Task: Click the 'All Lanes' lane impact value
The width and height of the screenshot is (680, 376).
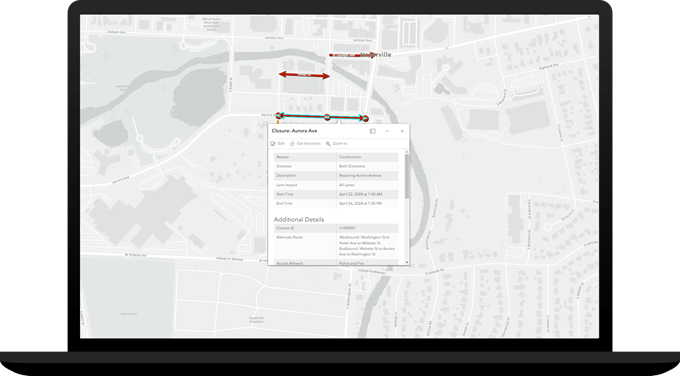Action: point(347,185)
